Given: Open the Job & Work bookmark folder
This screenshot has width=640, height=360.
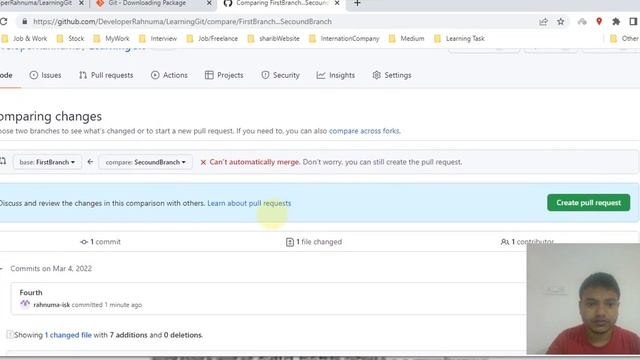Looking at the screenshot, I should pos(24,39).
